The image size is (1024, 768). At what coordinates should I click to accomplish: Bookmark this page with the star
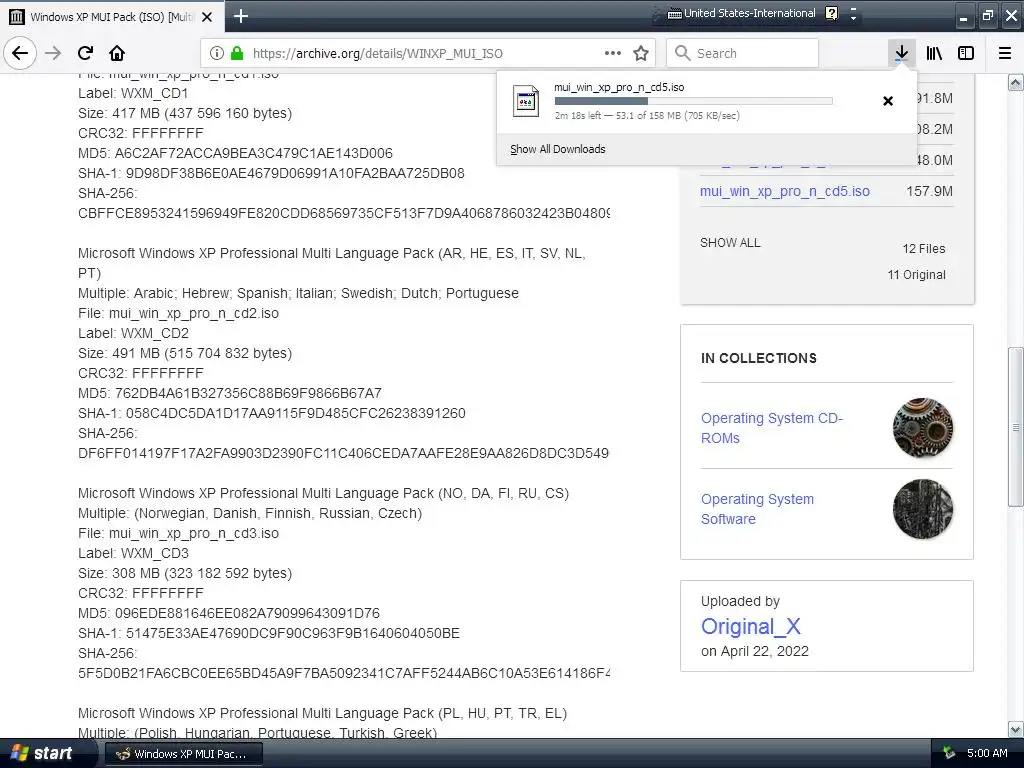click(641, 53)
